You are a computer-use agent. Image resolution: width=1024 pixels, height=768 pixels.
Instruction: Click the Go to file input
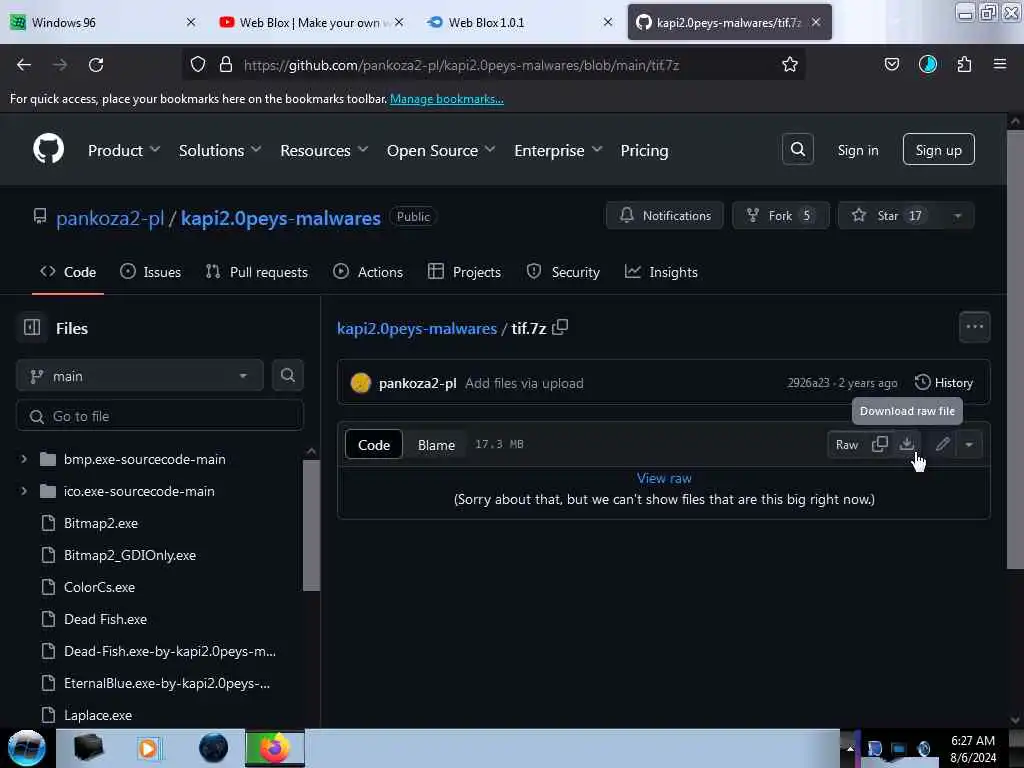[159, 416]
